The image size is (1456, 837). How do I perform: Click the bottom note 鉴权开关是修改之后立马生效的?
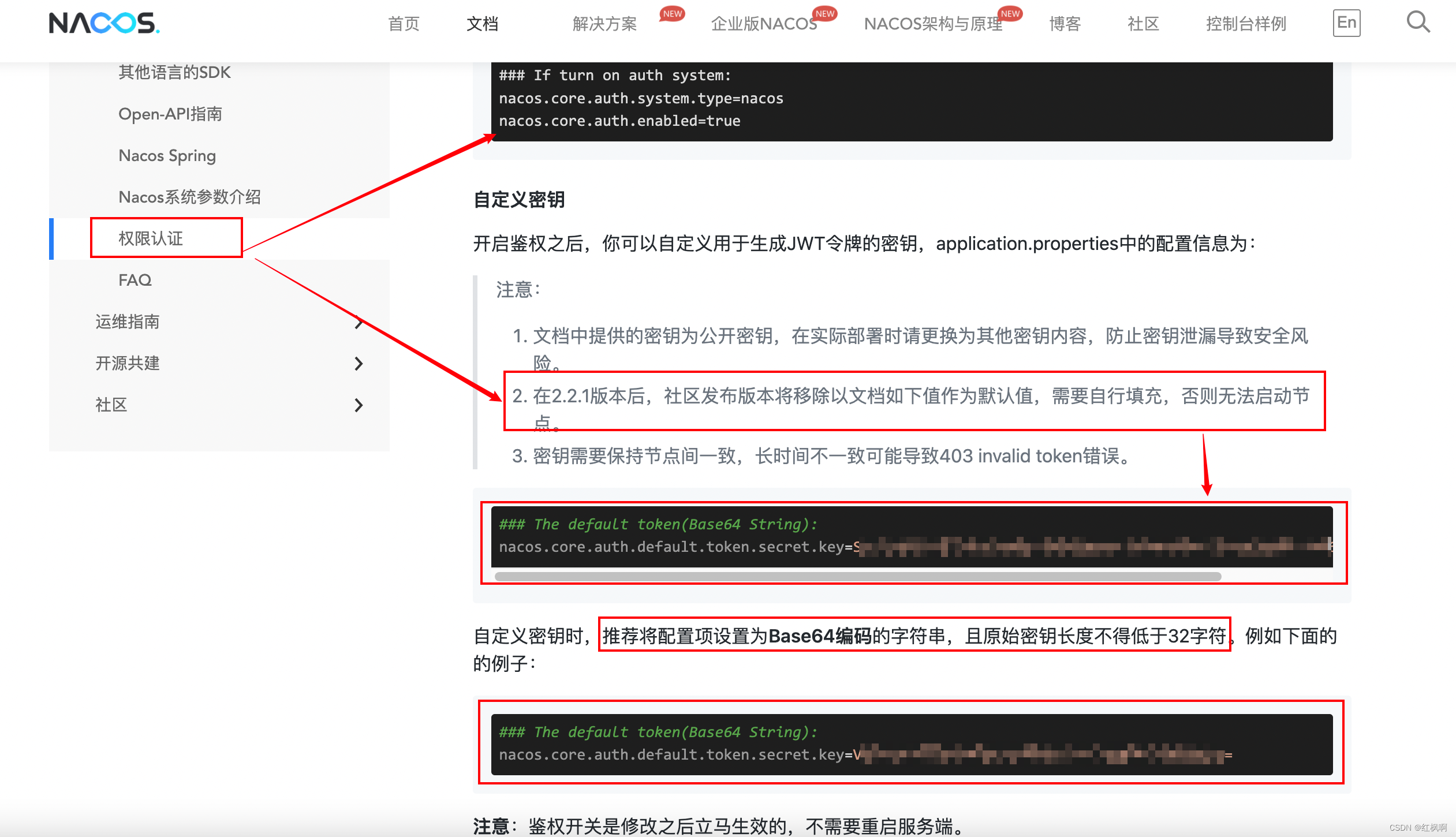coord(718,826)
